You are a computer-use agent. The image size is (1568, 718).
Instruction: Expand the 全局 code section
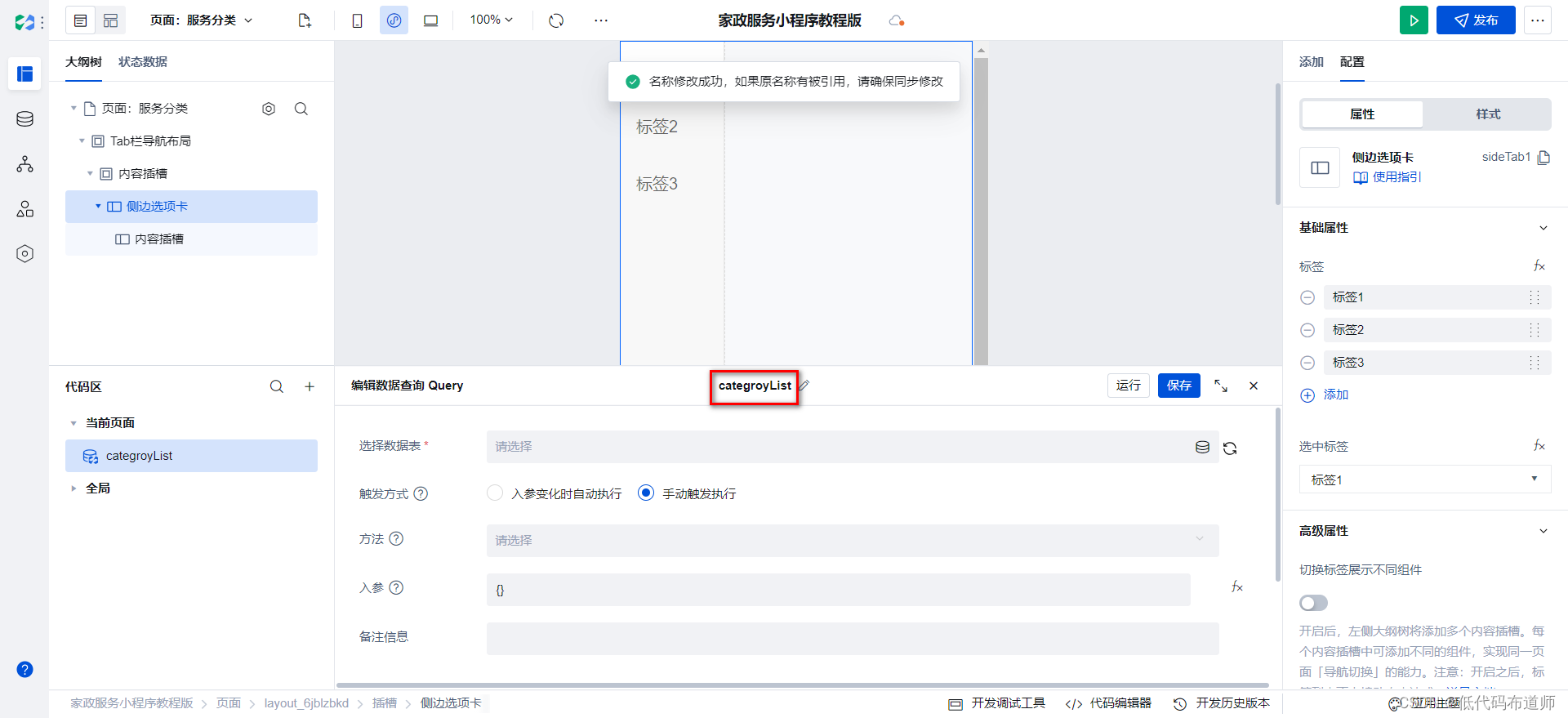click(x=73, y=488)
